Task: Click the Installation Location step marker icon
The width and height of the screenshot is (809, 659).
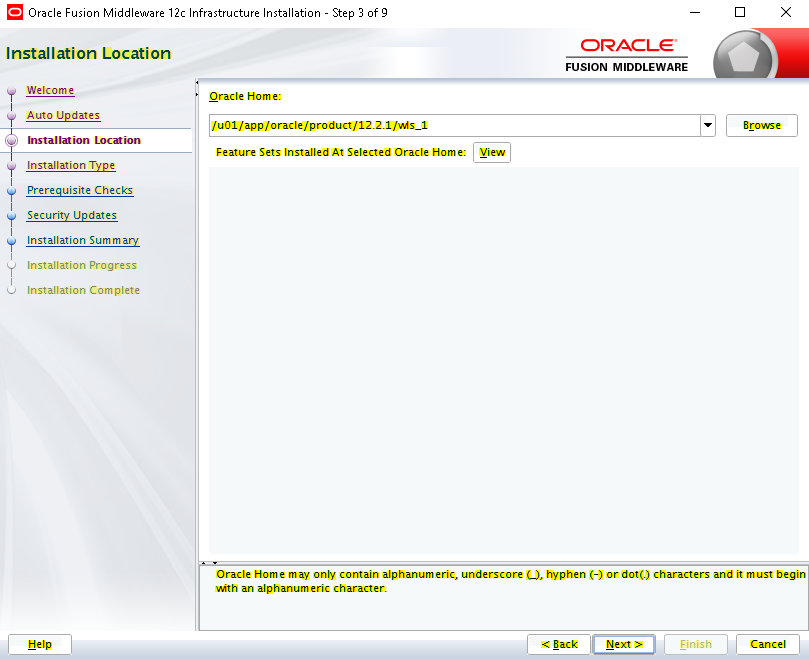Action: pyautogui.click(x=11, y=140)
